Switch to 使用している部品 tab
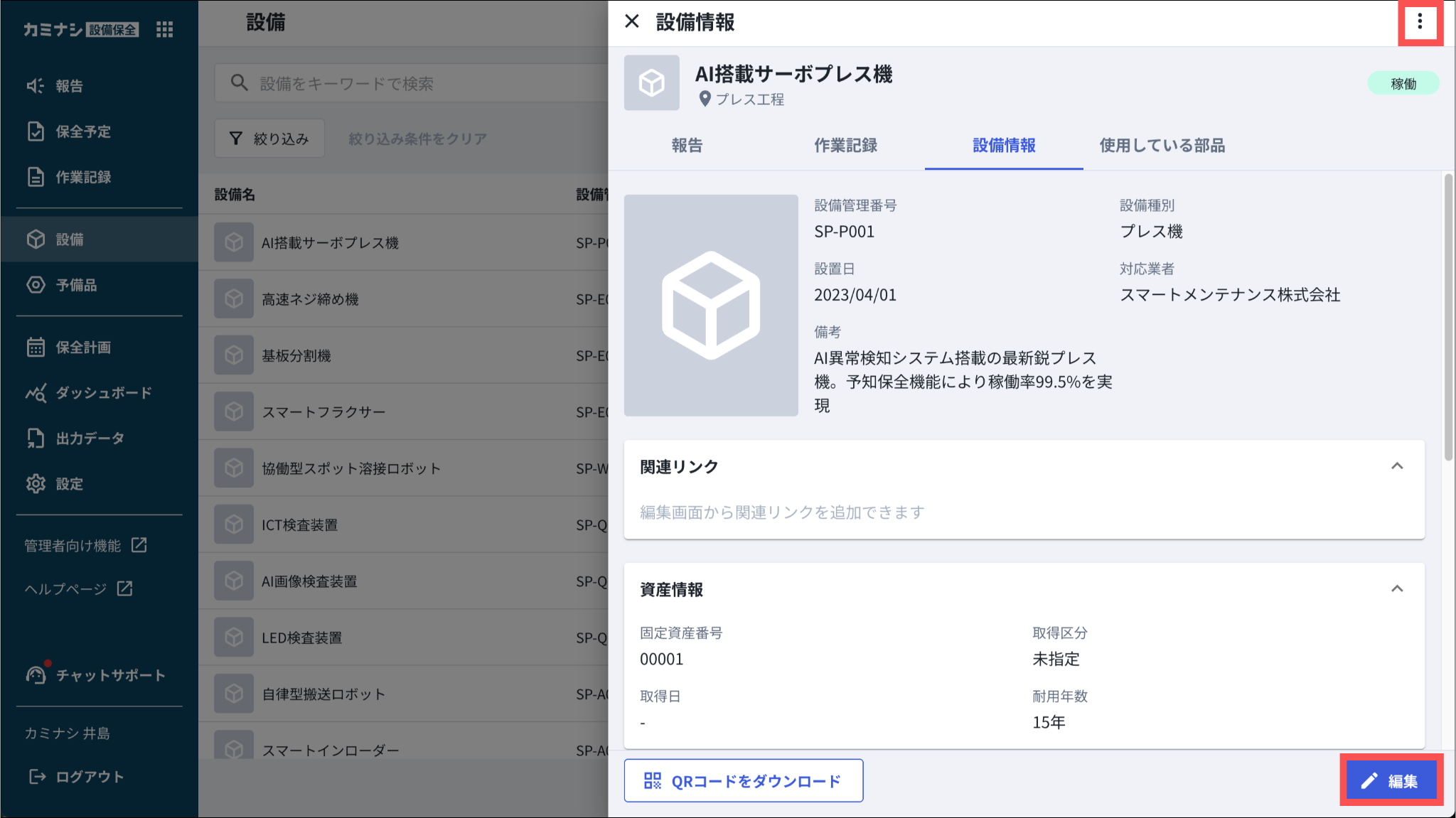Viewport: 1456px width, 818px height. [x=1162, y=146]
